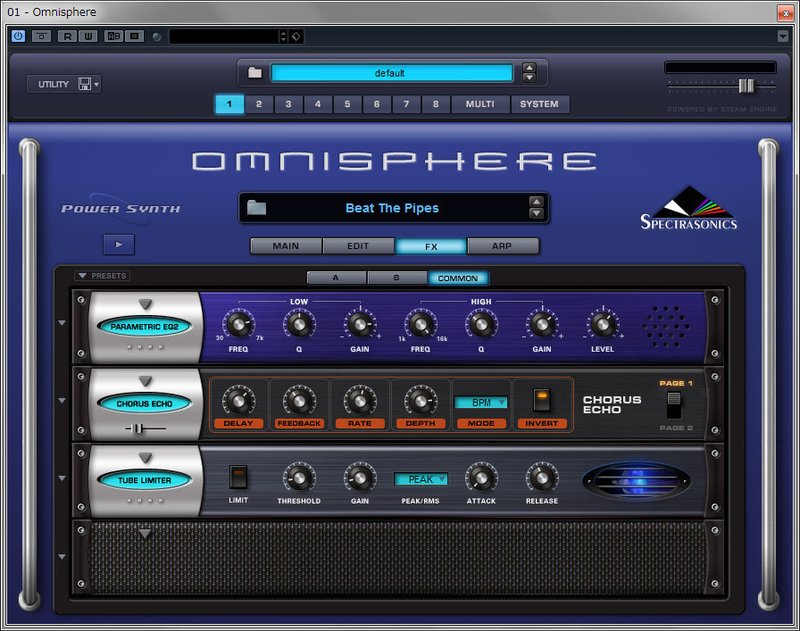Image resolution: width=800 pixels, height=631 pixels.
Task: Step the default multi preset up
Action: coord(530,68)
